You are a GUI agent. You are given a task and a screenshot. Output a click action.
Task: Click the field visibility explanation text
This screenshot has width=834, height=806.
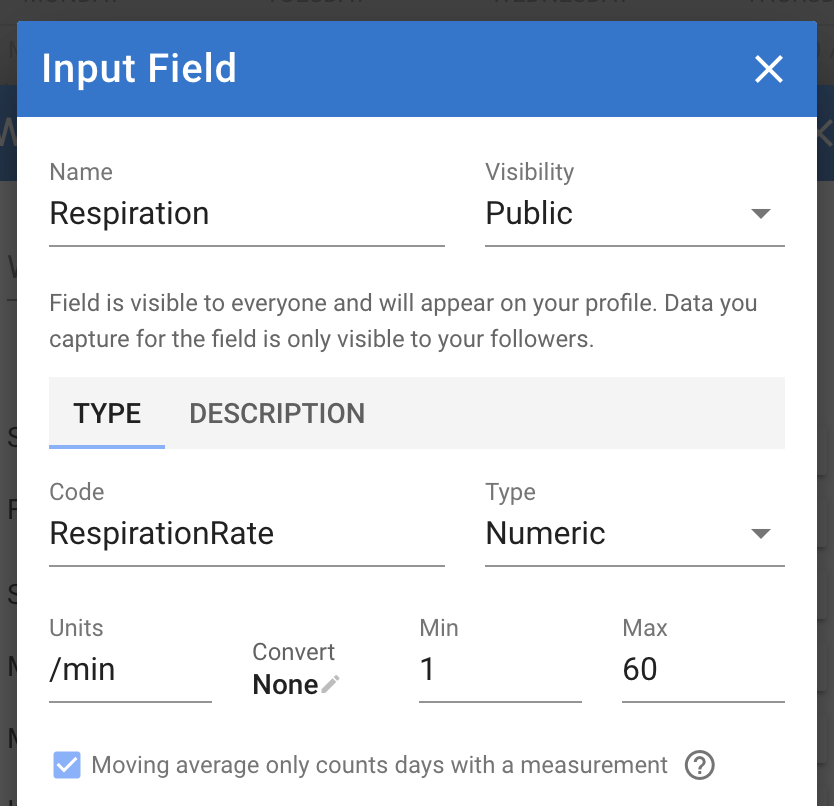pos(403,321)
